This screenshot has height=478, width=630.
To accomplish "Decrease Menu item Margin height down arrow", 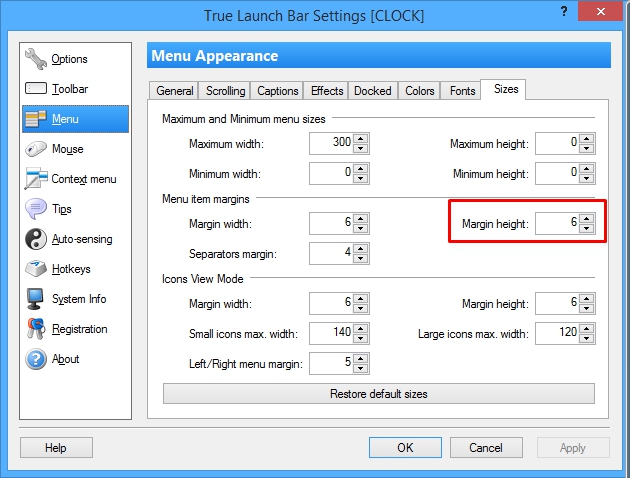I will click(587, 228).
